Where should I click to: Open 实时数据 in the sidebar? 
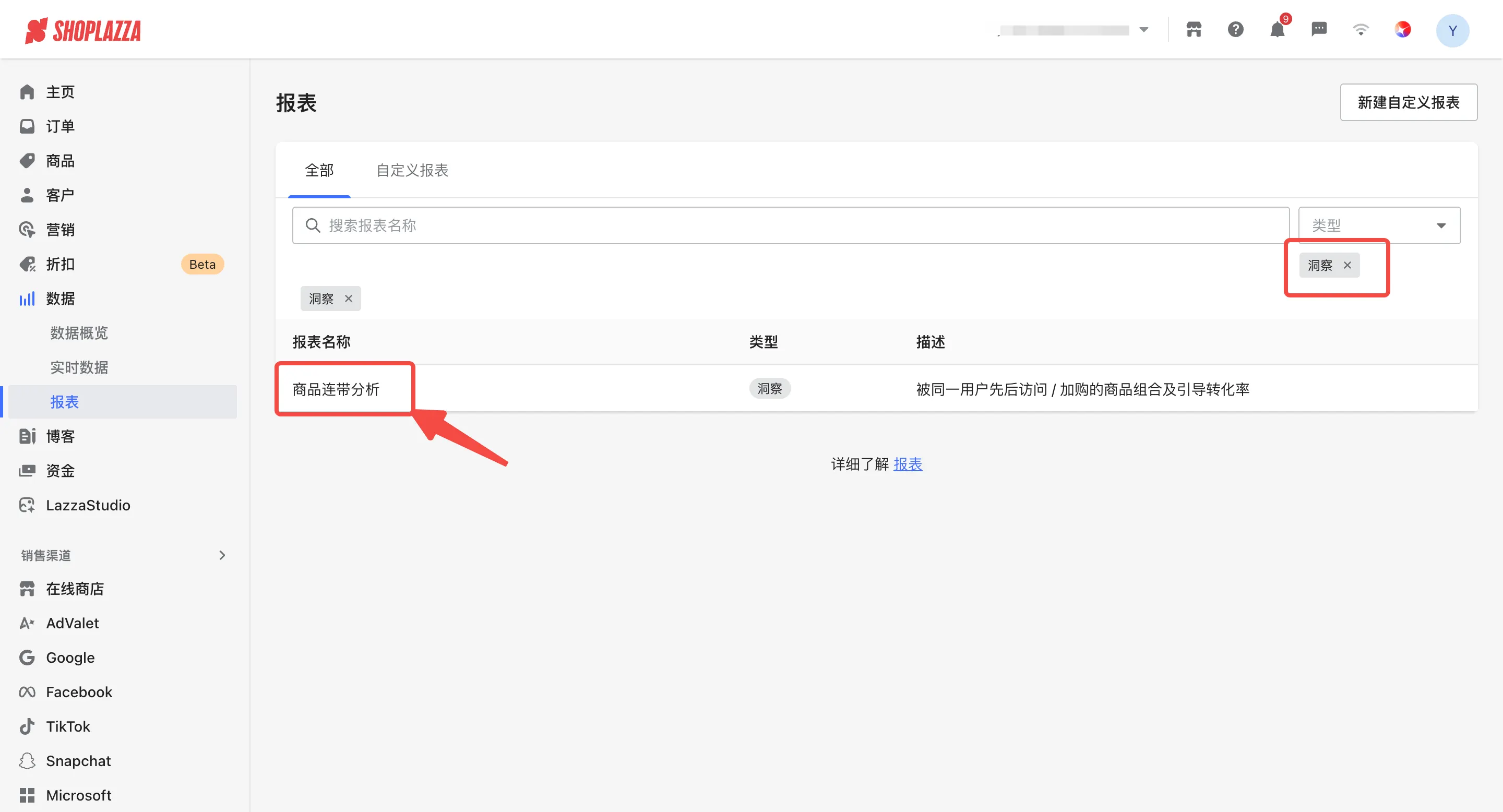coord(79,367)
